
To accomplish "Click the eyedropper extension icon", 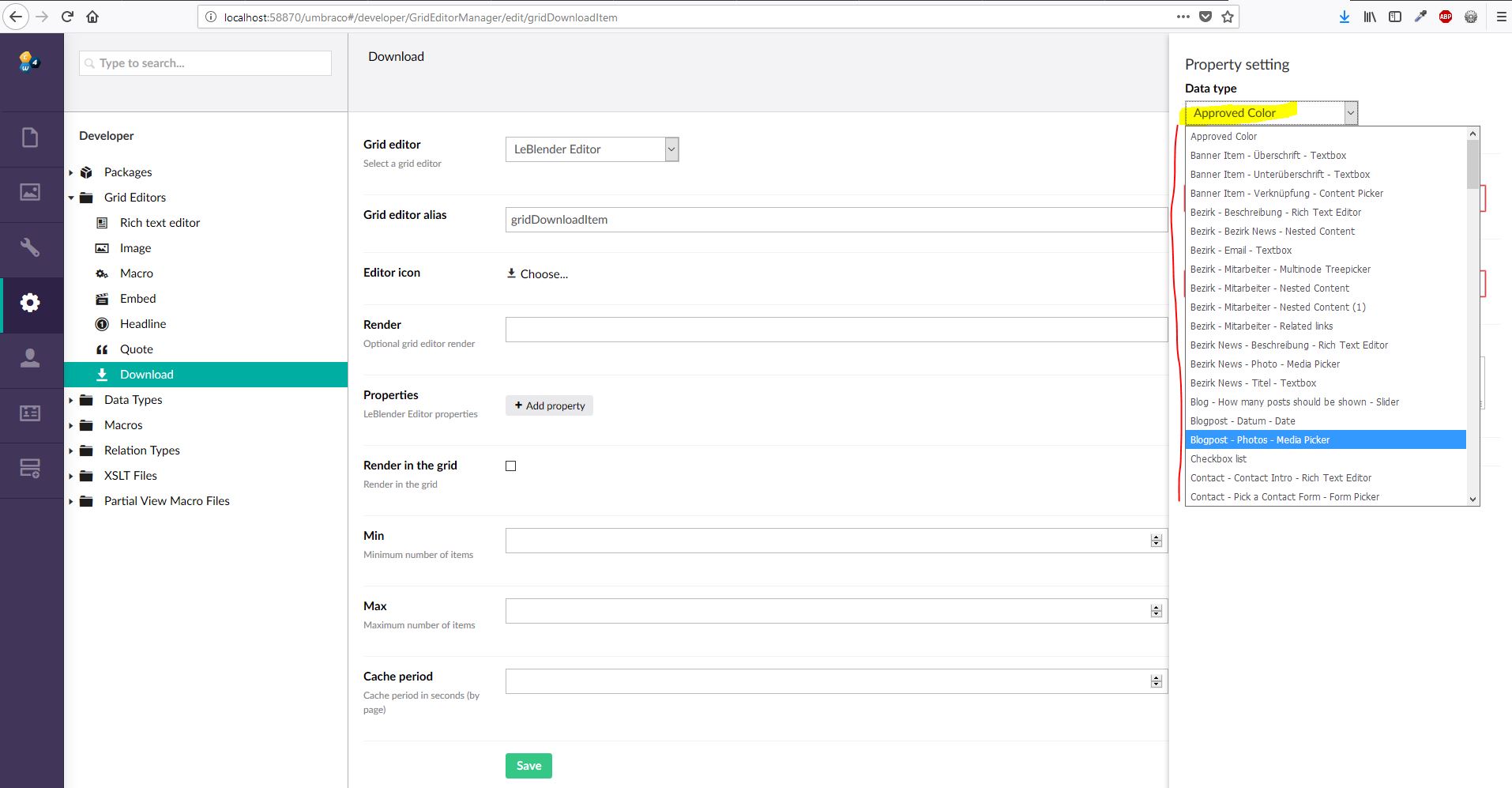I will 1420,17.
